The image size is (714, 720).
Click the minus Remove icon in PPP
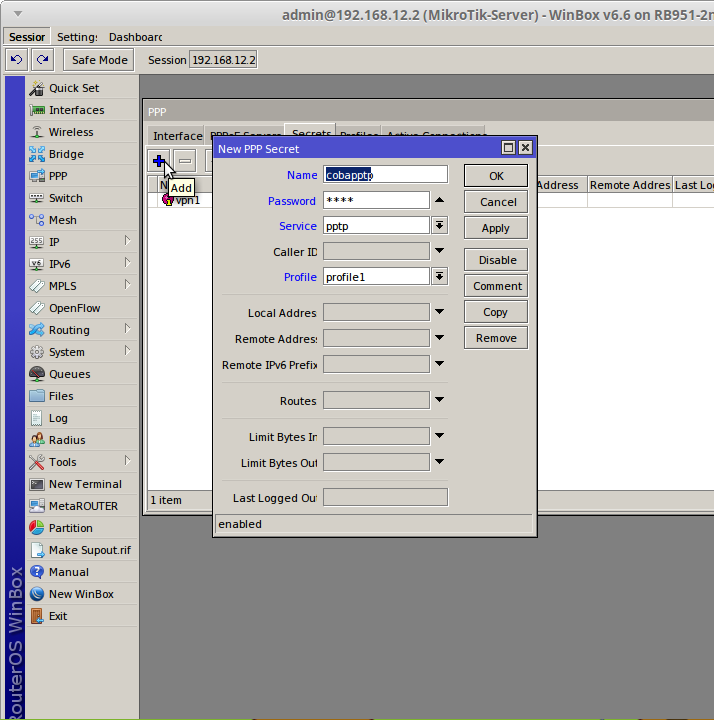click(185, 161)
